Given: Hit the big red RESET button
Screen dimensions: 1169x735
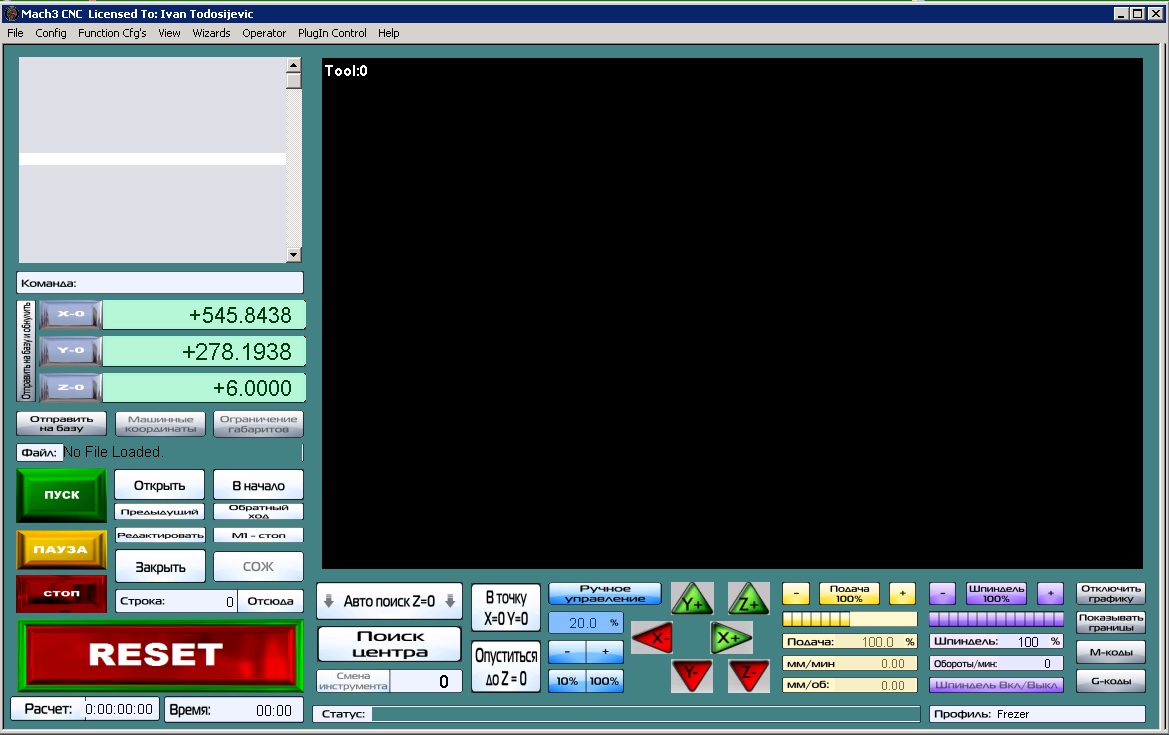Looking at the screenshot, I should point(160,655).
